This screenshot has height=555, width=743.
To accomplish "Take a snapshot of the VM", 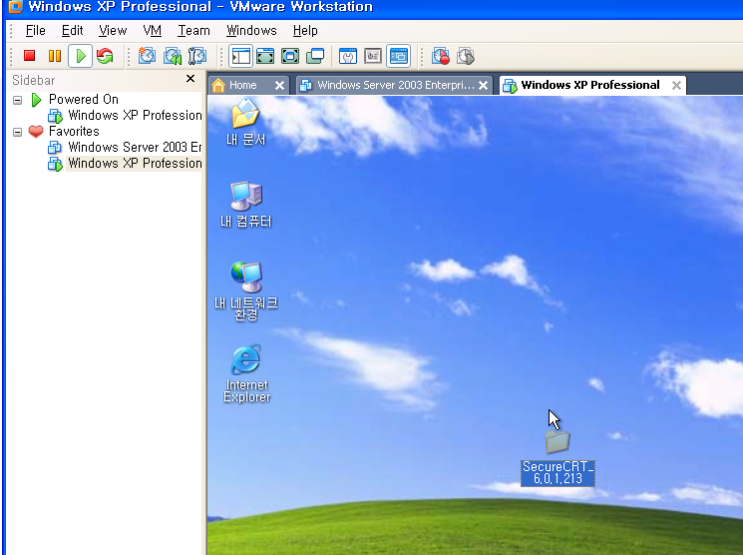I will (x=147, y=56).
